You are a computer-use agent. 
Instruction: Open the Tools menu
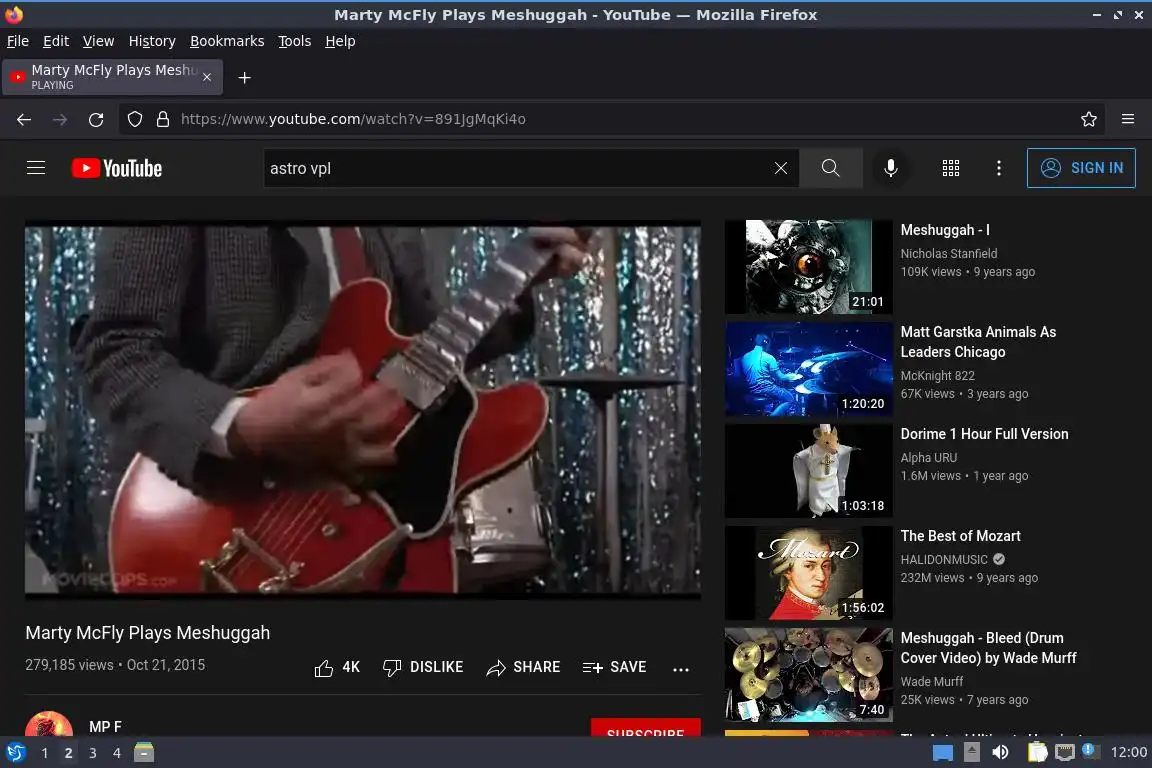pos(295,41)
